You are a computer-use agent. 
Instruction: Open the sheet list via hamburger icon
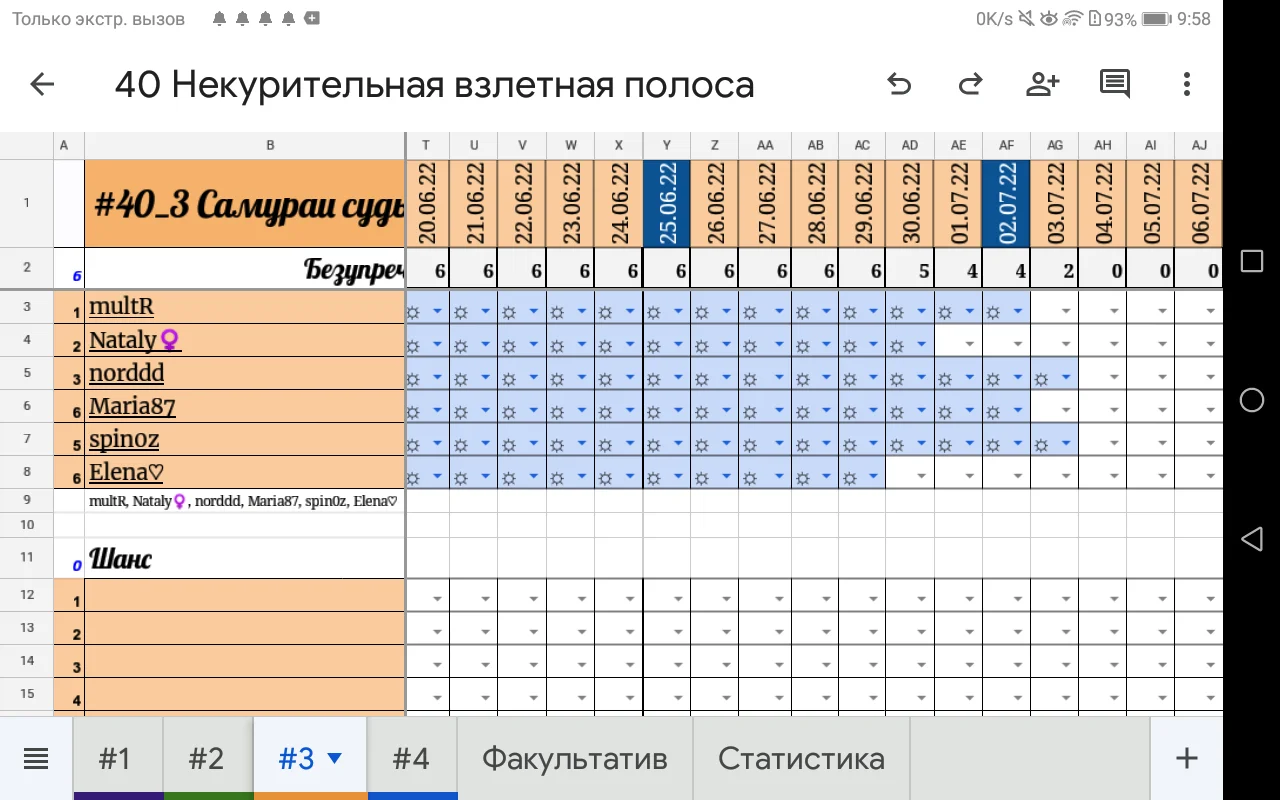pos(36,758)
